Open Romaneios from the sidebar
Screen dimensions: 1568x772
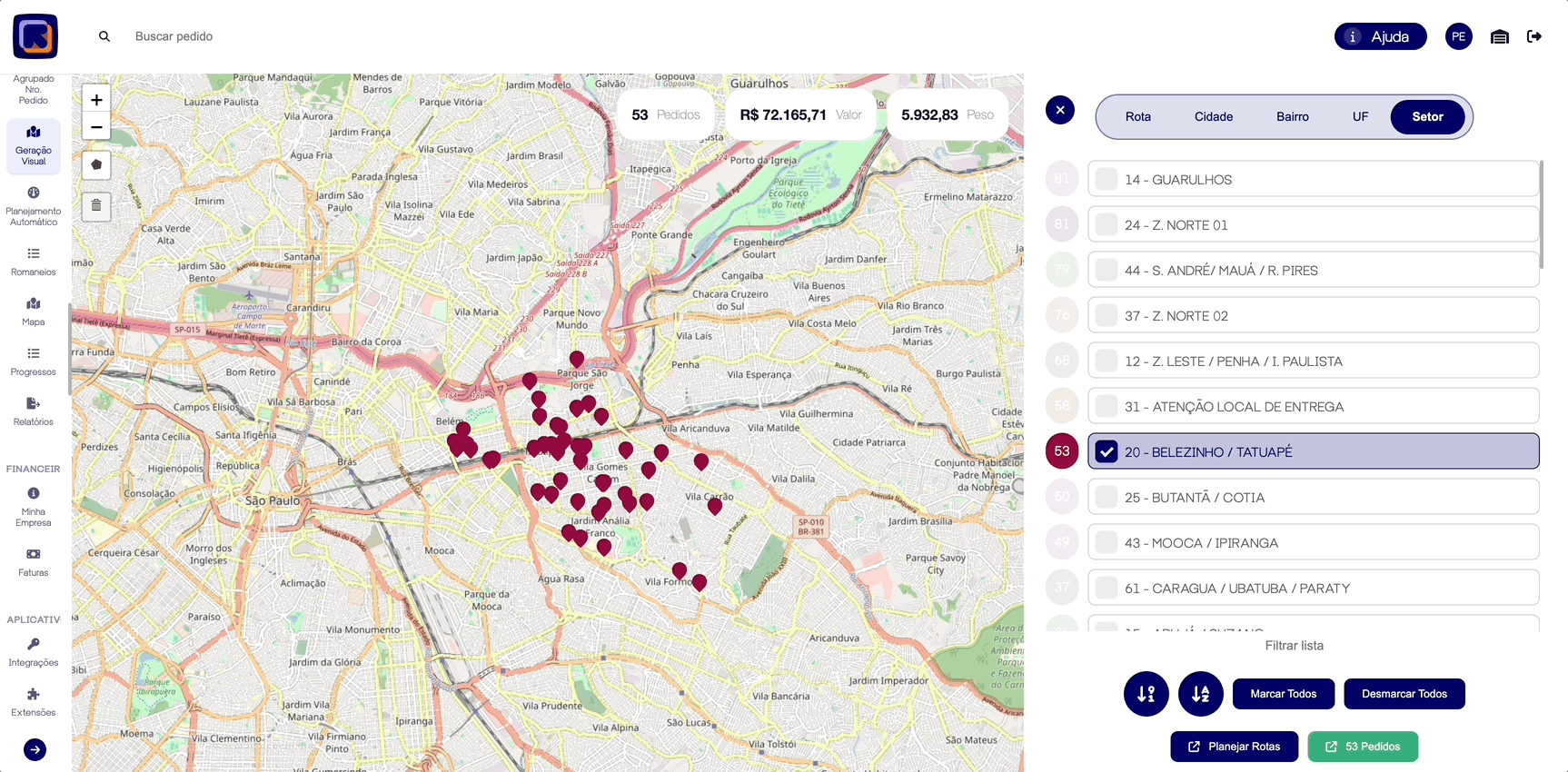pyautogui.click(x=34, y=262)
